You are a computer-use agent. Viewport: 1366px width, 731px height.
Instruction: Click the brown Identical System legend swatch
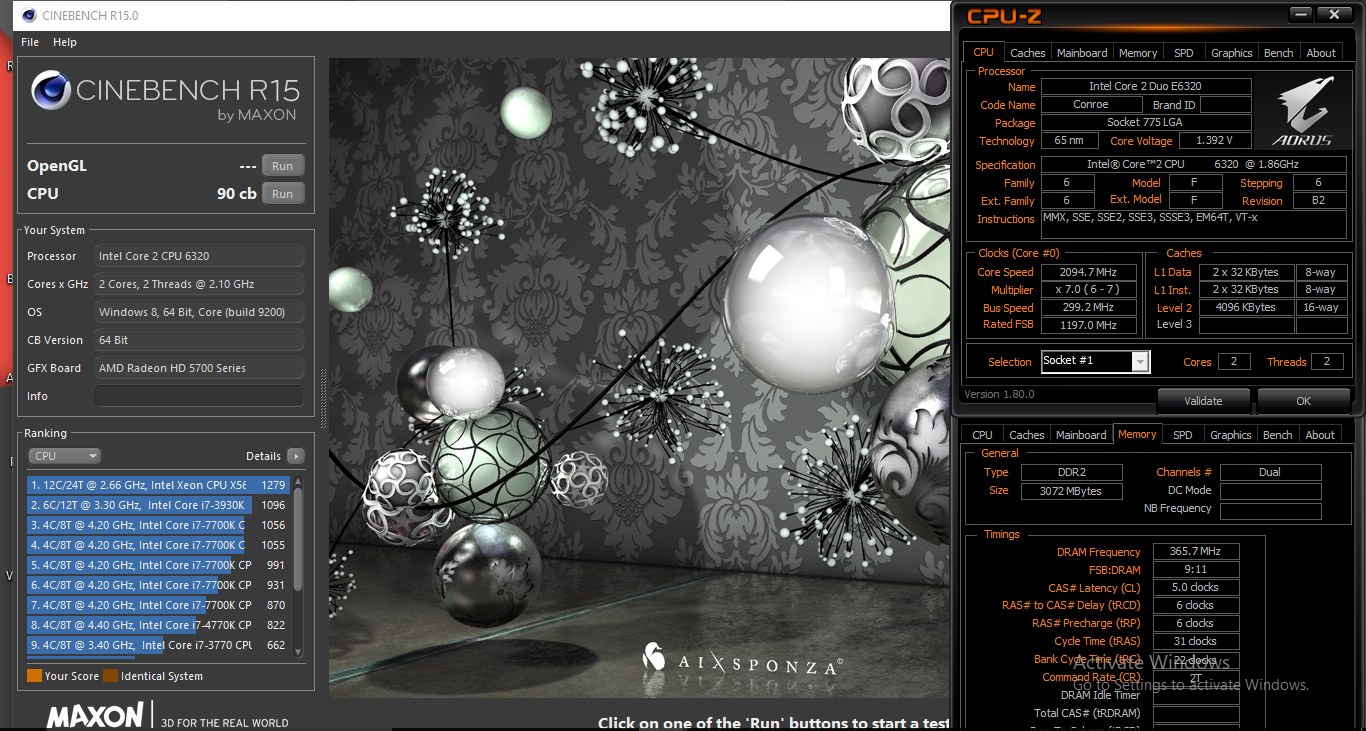pos(110,676)
